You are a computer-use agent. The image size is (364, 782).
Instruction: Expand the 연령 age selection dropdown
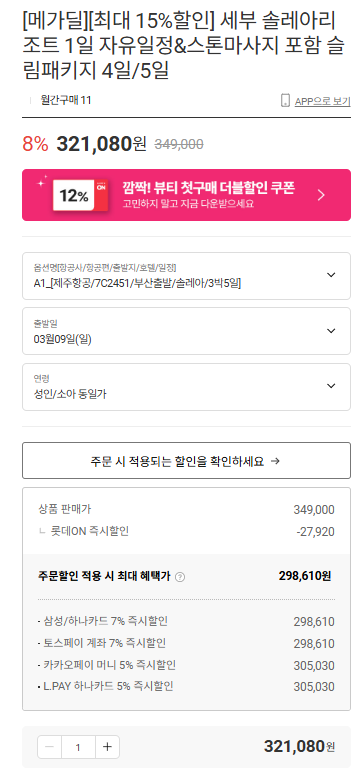click(186, 387)
